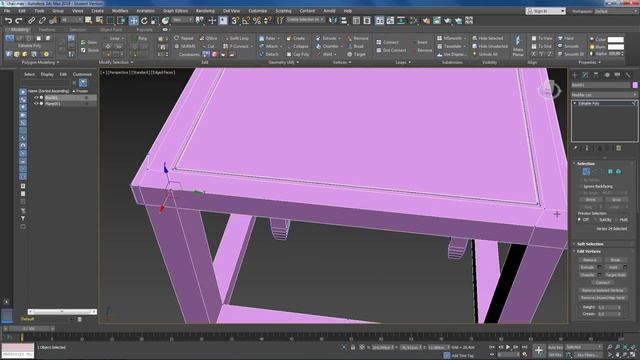Choose the Rectangular Selection Region icon
This screenshot has height=360, width=640.
coord(110,20)
